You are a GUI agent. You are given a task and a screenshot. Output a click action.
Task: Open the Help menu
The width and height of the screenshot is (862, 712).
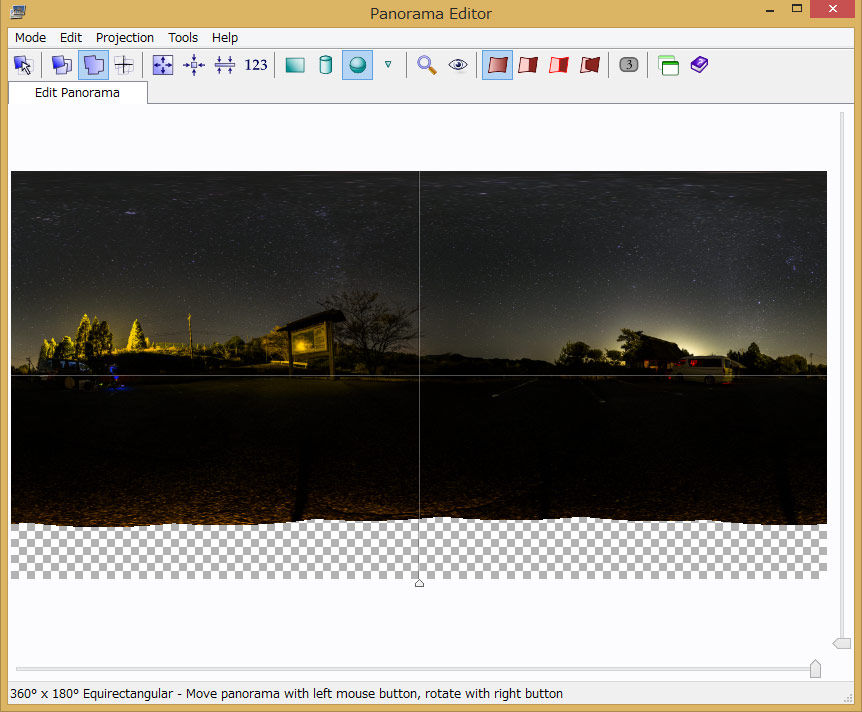225,37
